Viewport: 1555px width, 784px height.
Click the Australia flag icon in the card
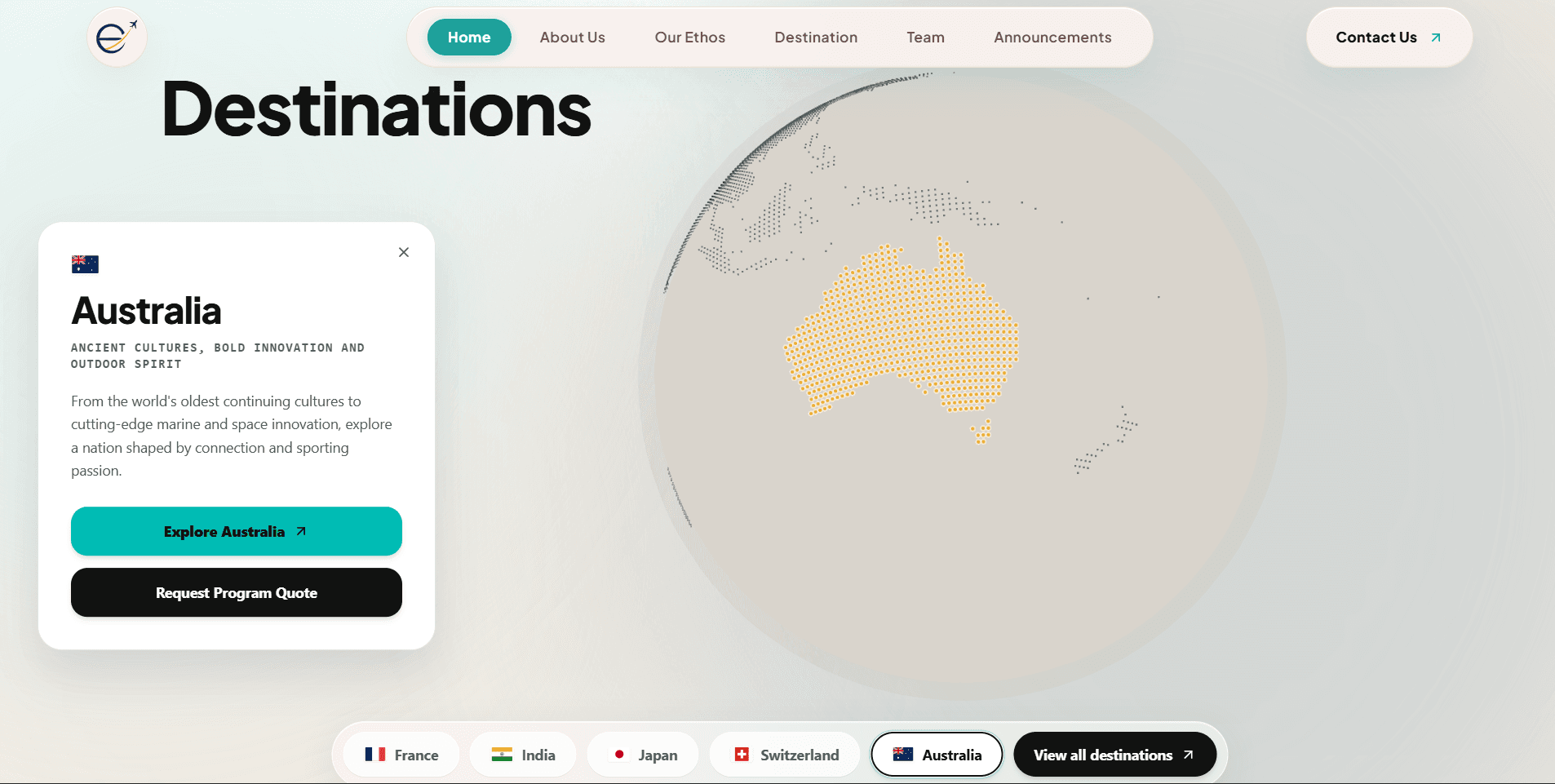tap(85, 264)
